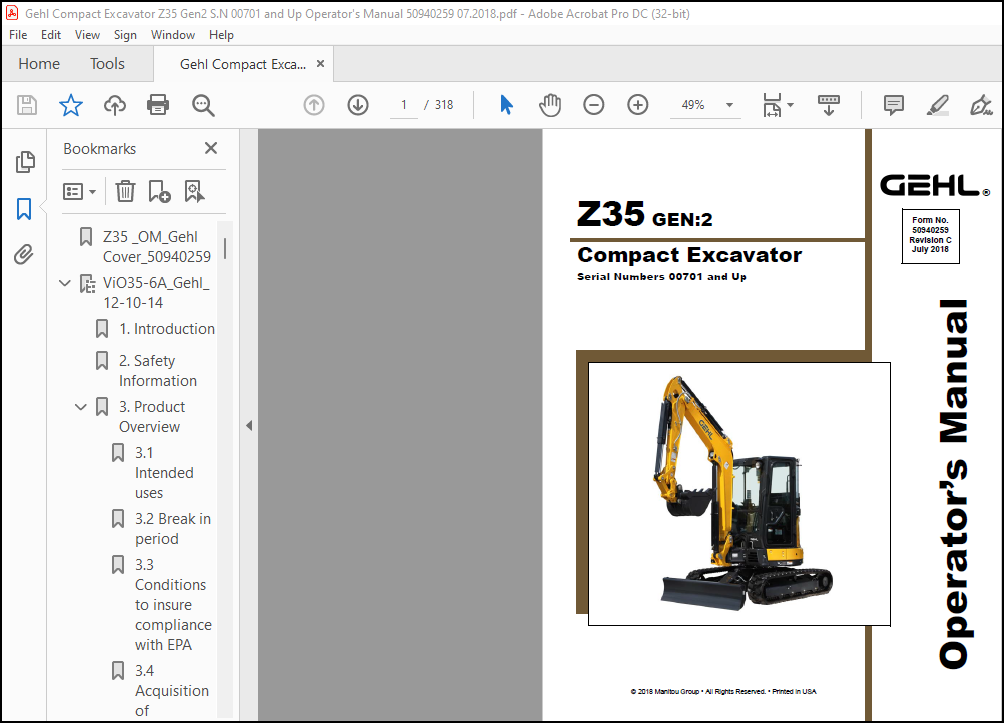The height and width of the screenshot is (723, 1004).
Task: Open bookmark Z35_OM_Gehl Cover_50940259
Action: tap(157, 247)
